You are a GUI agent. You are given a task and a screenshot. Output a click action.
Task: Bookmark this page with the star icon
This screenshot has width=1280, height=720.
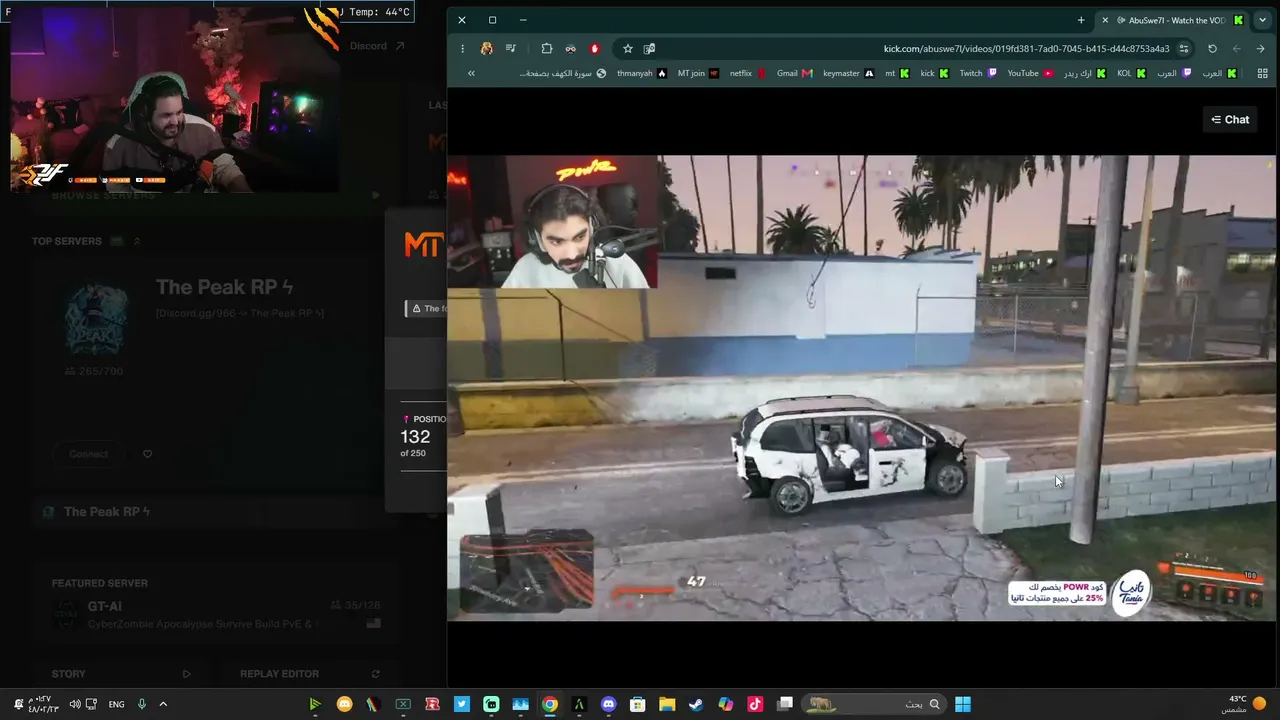click(628, 48)
